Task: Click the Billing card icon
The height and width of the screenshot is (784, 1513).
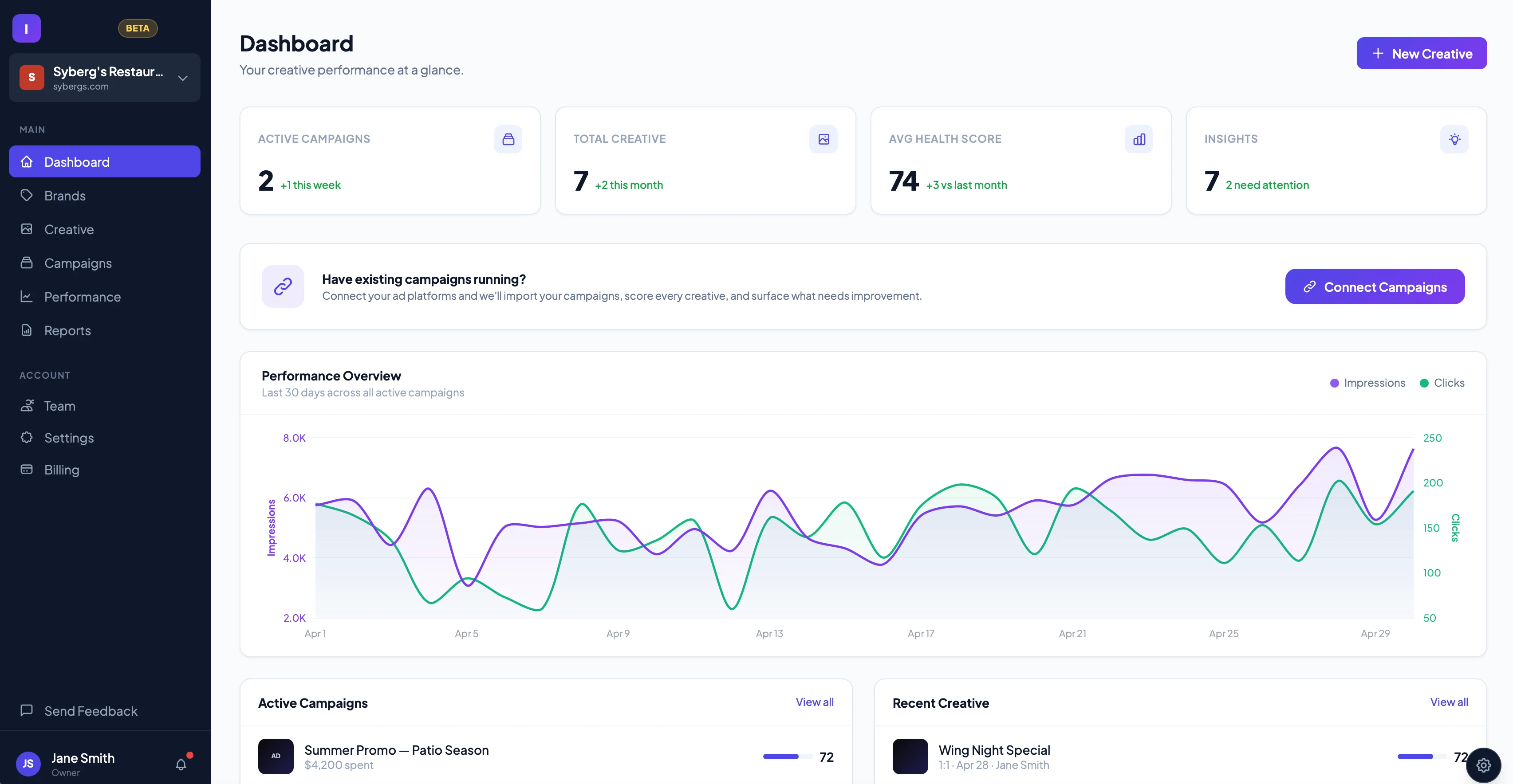Action: point(27,470)
